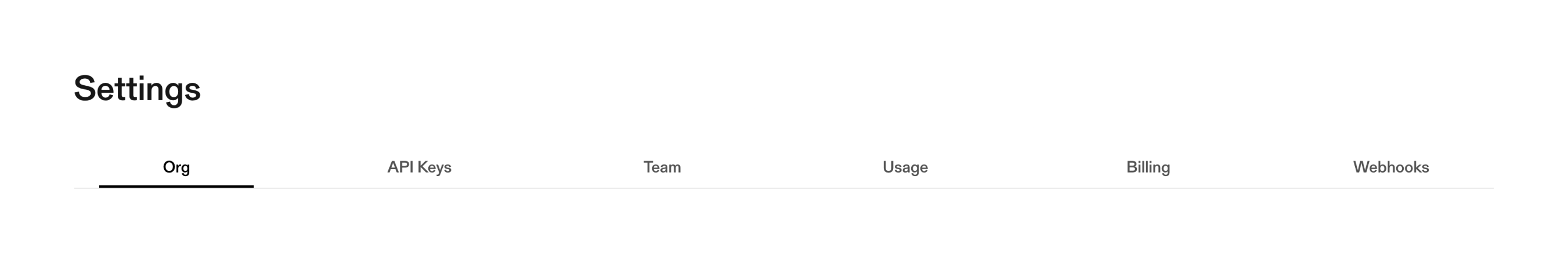This screenshot has width=1568, height=263.
Task: Show Billing settings section
Action: pyautogui.click(x=1147, y=167)
